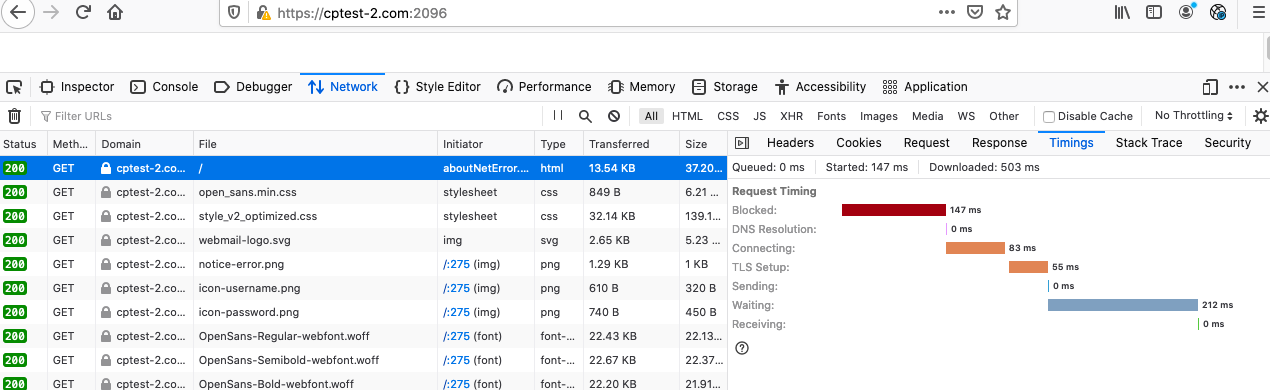The width and height of the screenshot is (1270, 390).
Task: Filter requests by JS
Action: coord(760,116)
